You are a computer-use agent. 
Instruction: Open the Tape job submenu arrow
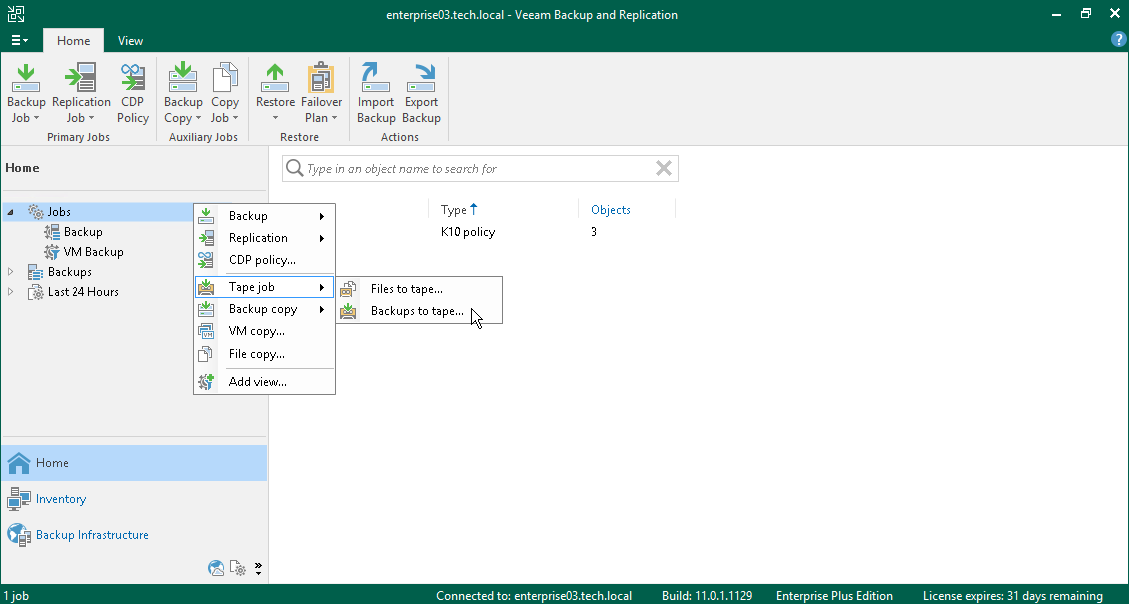[x=322, y=287]
